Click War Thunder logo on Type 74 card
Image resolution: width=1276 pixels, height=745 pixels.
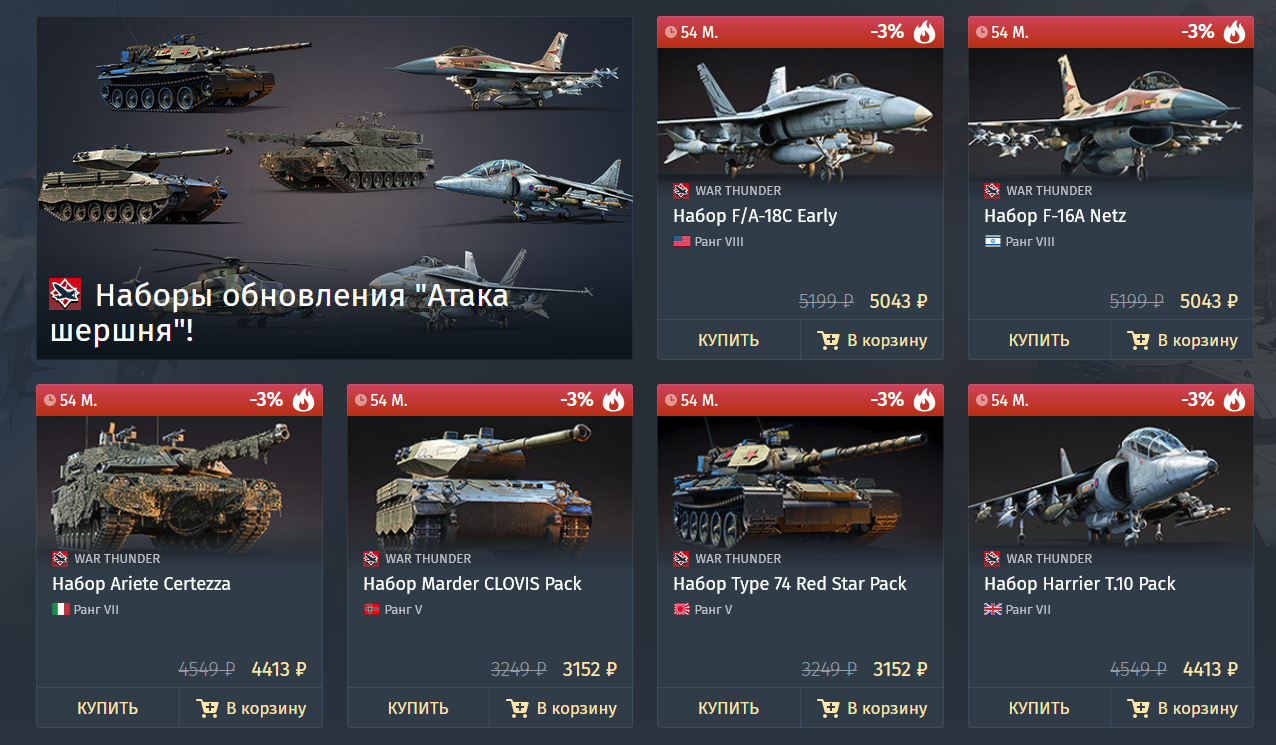pyautogui.click(x=682, y=559)
